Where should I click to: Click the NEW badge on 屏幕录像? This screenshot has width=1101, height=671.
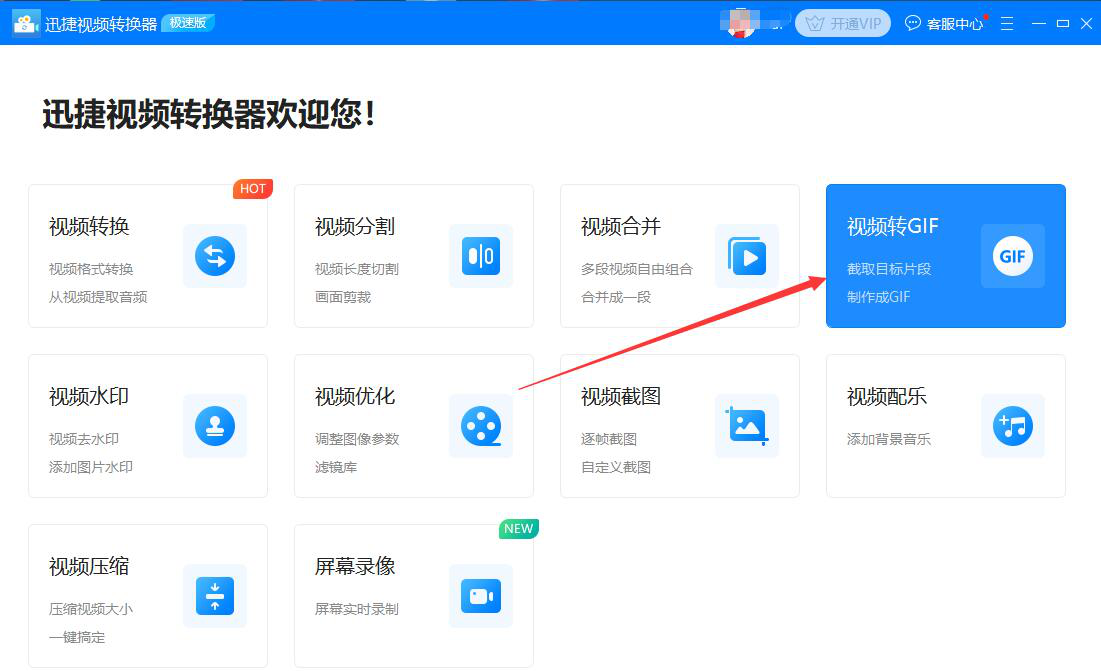518,529
